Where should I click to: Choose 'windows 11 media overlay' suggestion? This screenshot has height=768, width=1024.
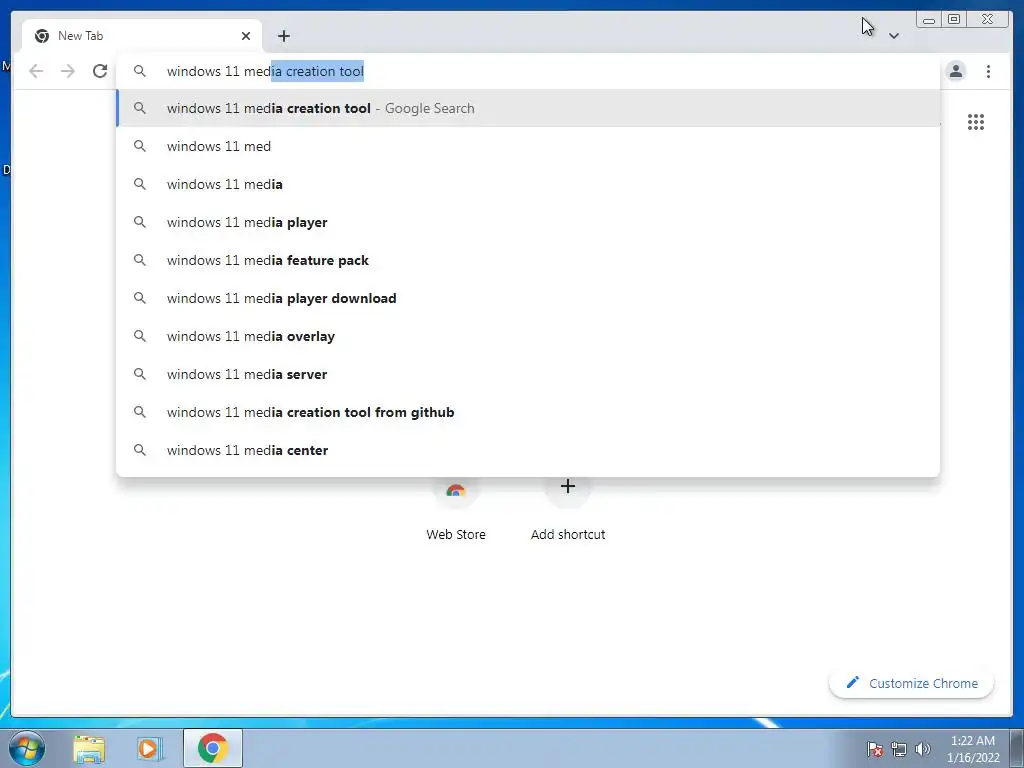pyautogui.click(x=528, y=336)
